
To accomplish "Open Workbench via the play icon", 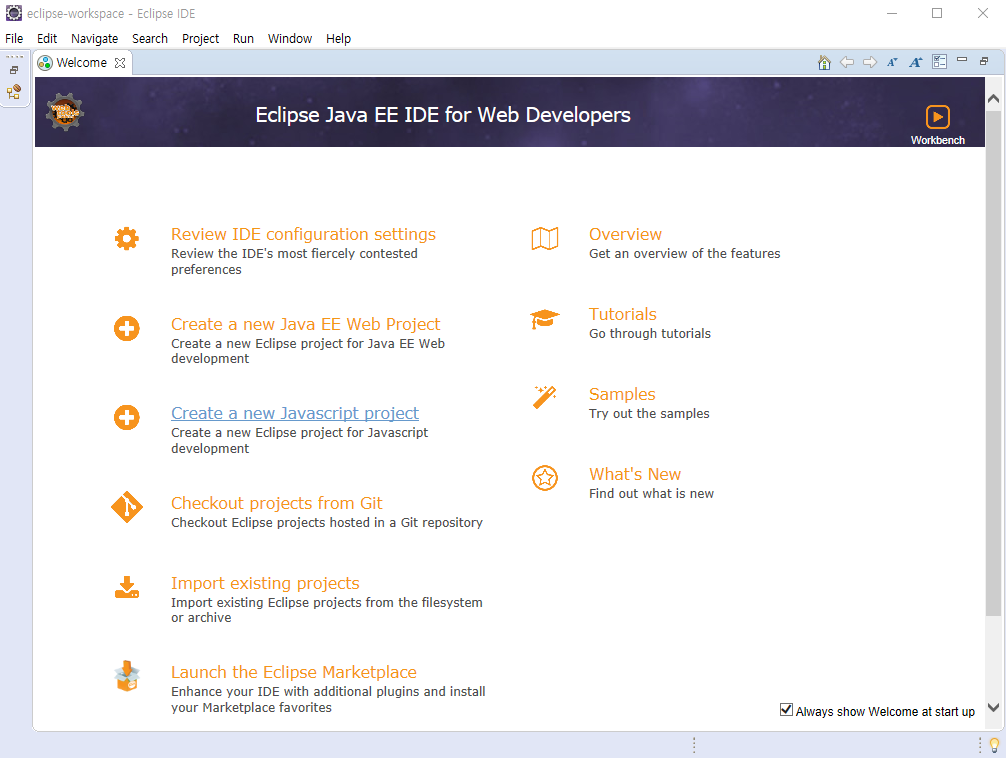I will (x=937, y=117).
